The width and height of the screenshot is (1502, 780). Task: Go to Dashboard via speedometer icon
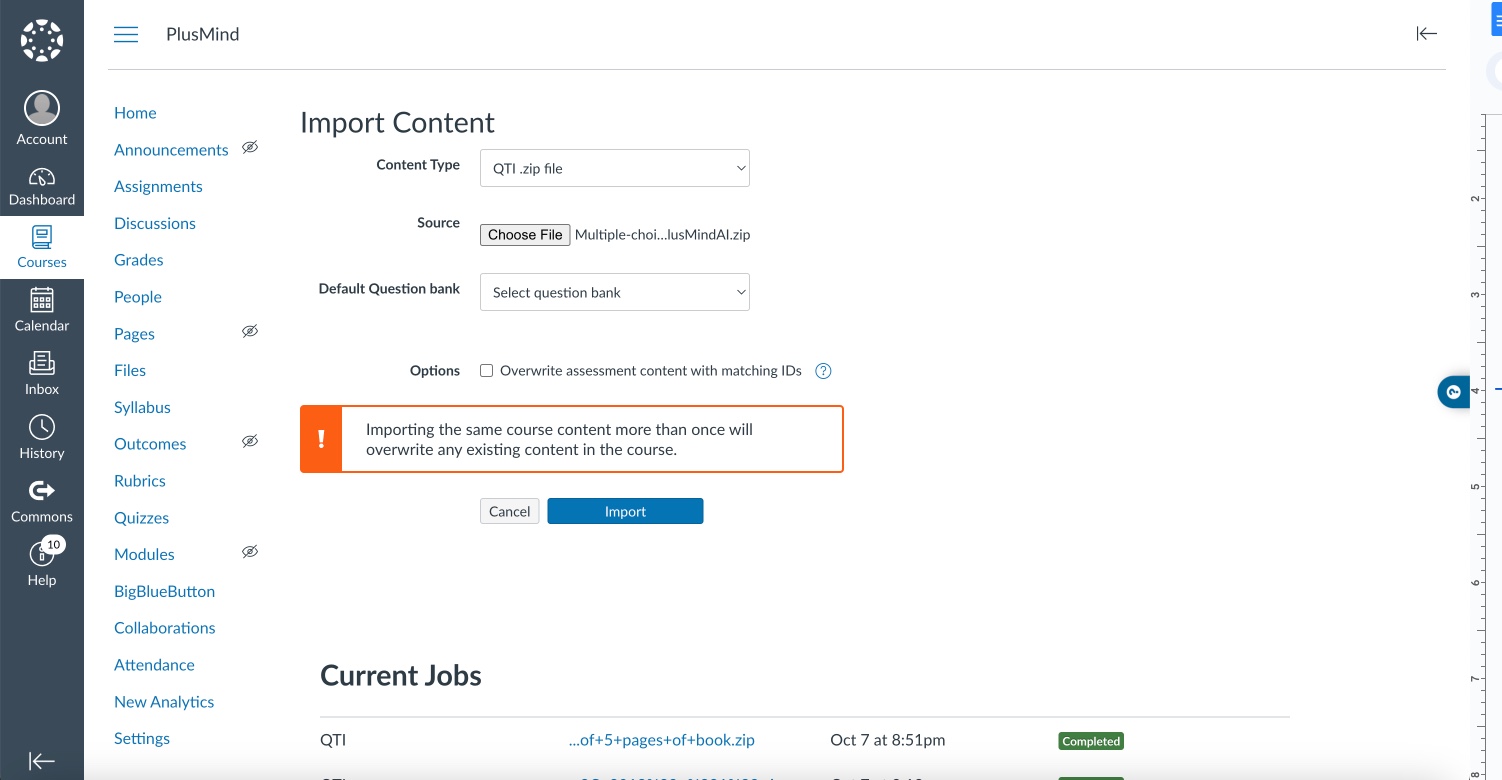tap(42, 178)
